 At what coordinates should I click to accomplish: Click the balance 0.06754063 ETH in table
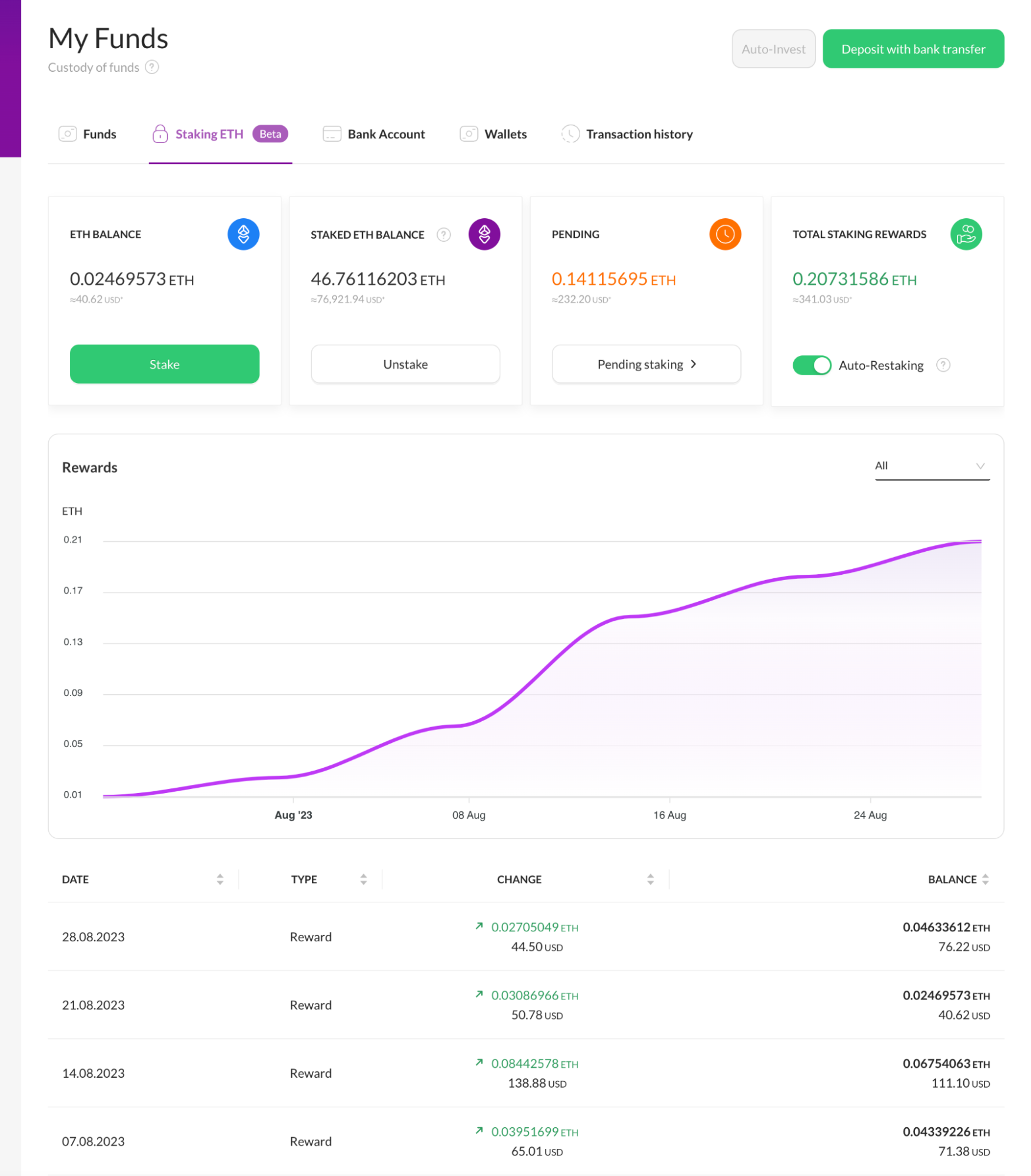click(946, 1064)
